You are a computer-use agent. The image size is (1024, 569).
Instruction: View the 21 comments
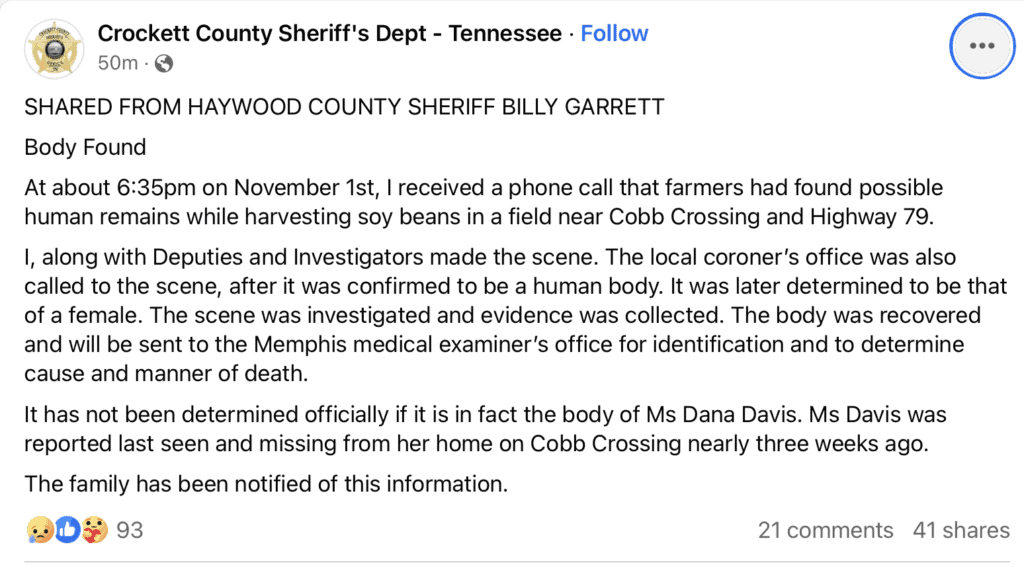click(x=825, y=530)
